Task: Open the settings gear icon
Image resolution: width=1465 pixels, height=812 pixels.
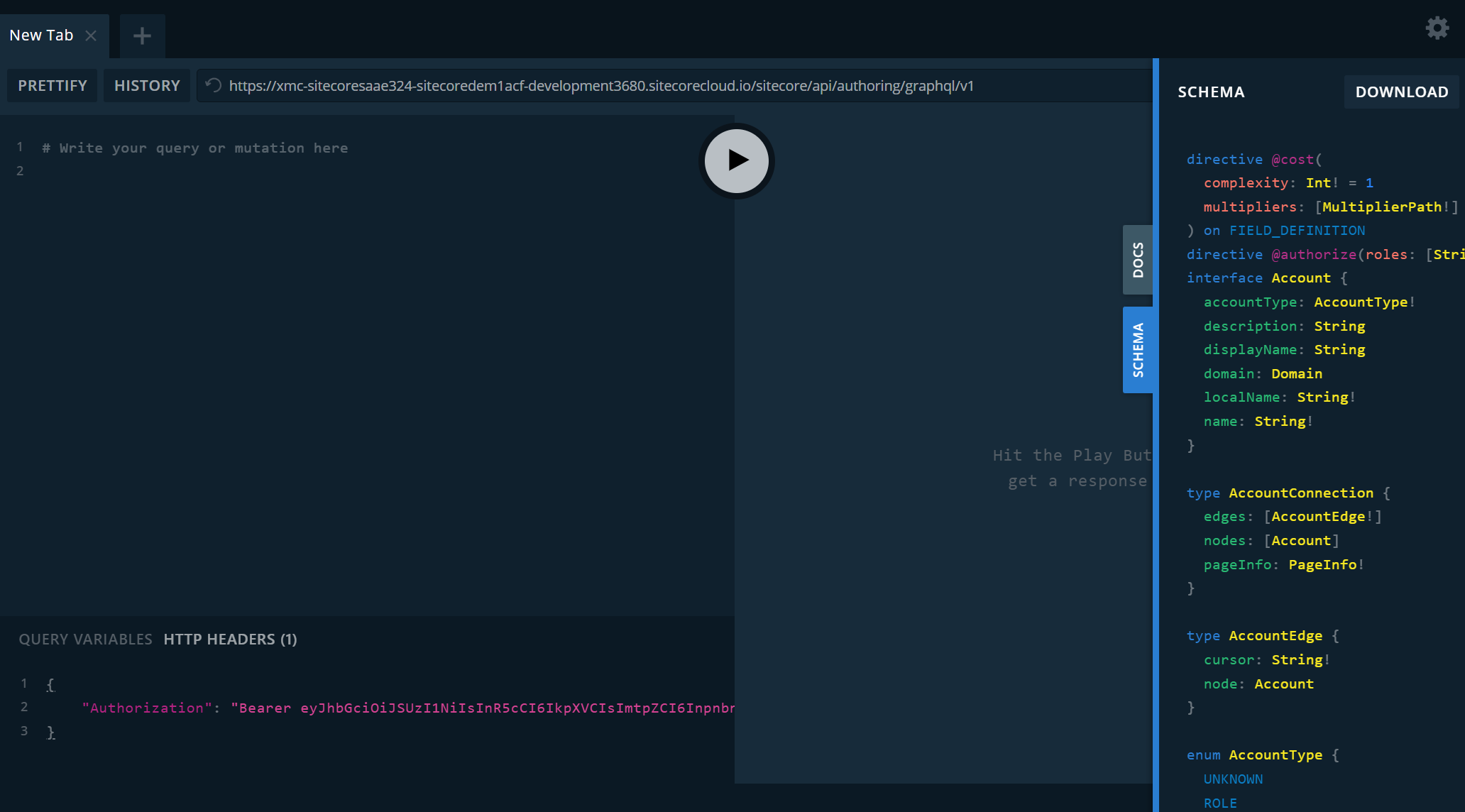Action: pos(1437,28)
